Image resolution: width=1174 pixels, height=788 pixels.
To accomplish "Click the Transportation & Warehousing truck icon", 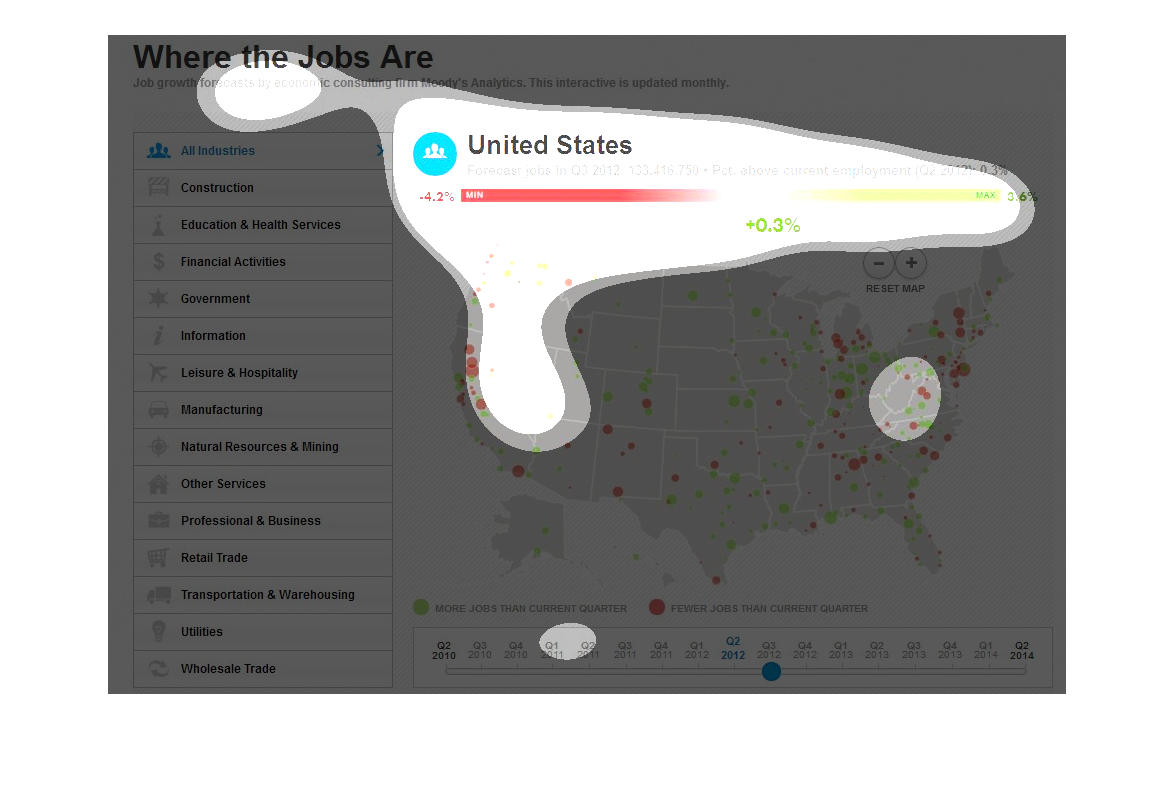I will click(158, 595).
